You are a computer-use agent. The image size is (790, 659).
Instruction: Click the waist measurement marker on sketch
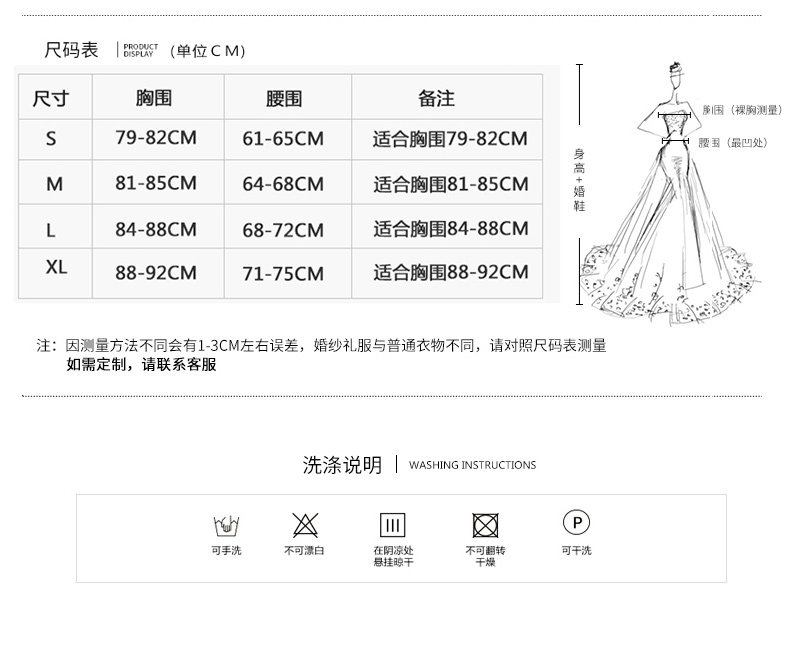click(675, 141)
